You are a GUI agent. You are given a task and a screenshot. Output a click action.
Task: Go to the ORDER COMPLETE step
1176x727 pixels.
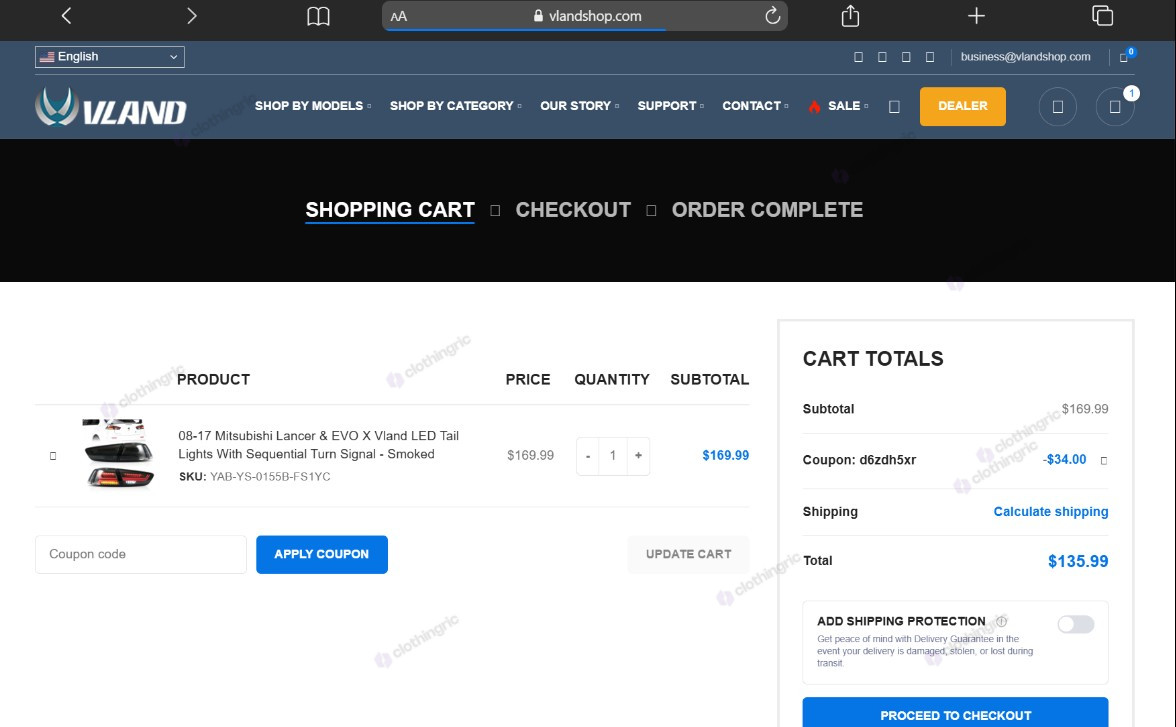click(x=767, y=210)
